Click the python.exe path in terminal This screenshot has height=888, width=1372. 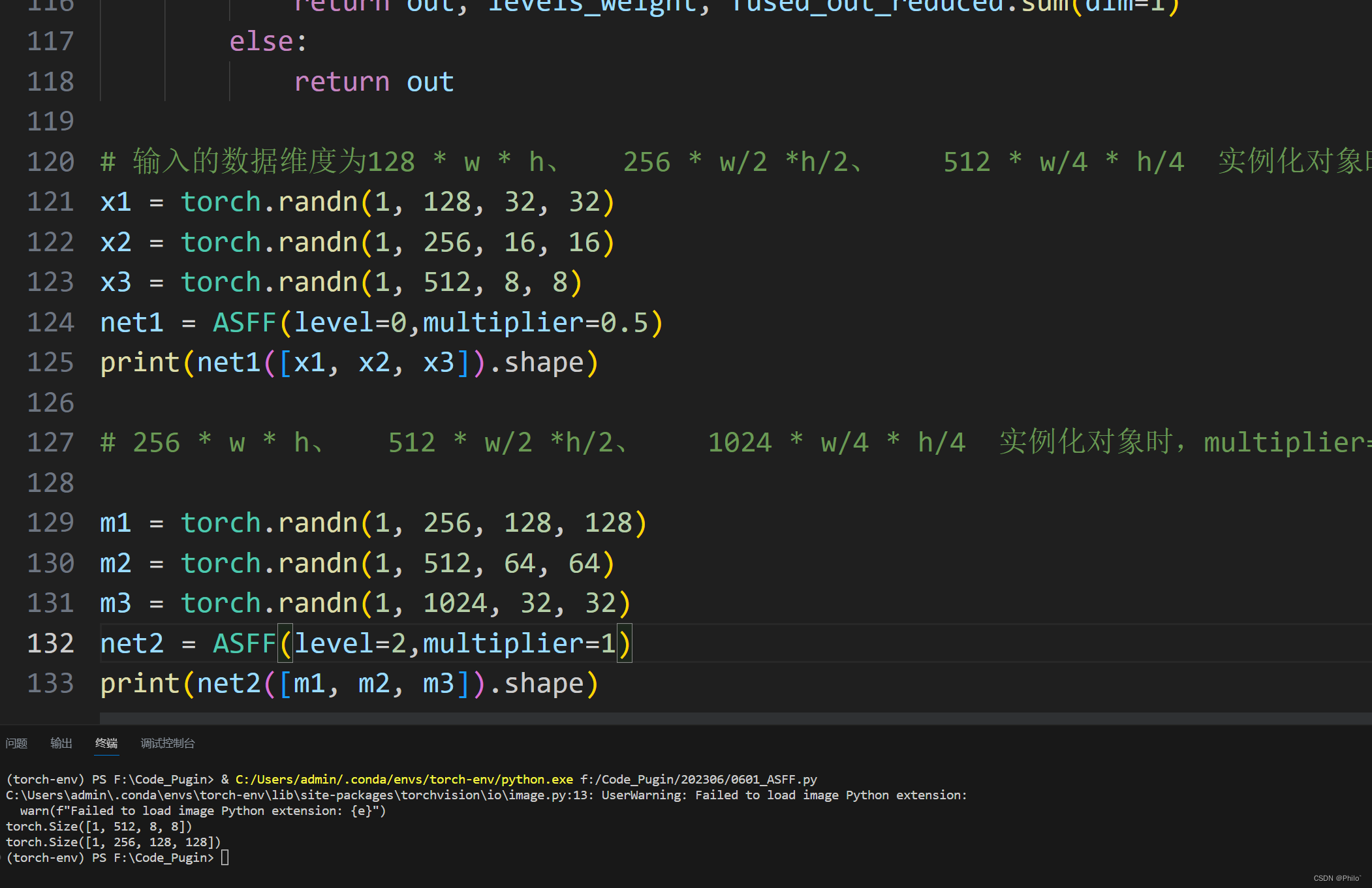[x=404, y=779]
